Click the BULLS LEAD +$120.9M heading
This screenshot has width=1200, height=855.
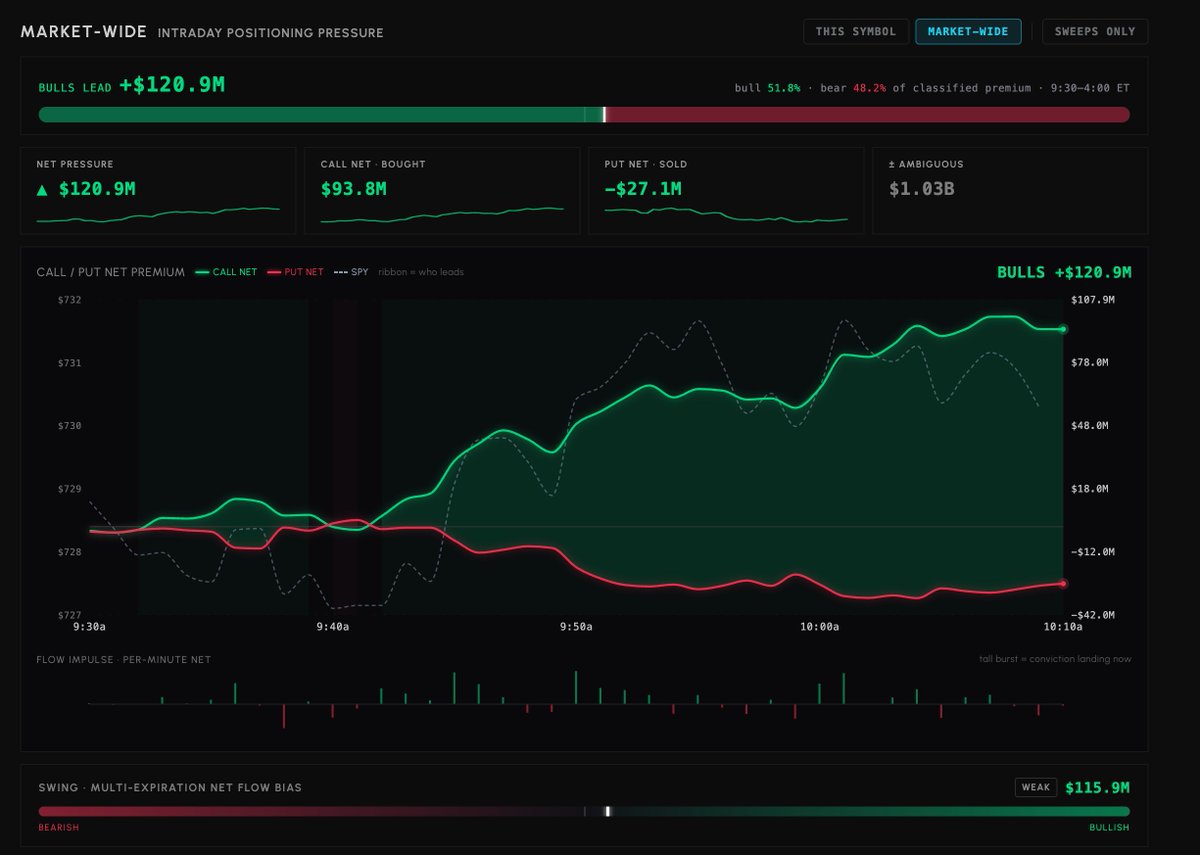pos(131,86)
